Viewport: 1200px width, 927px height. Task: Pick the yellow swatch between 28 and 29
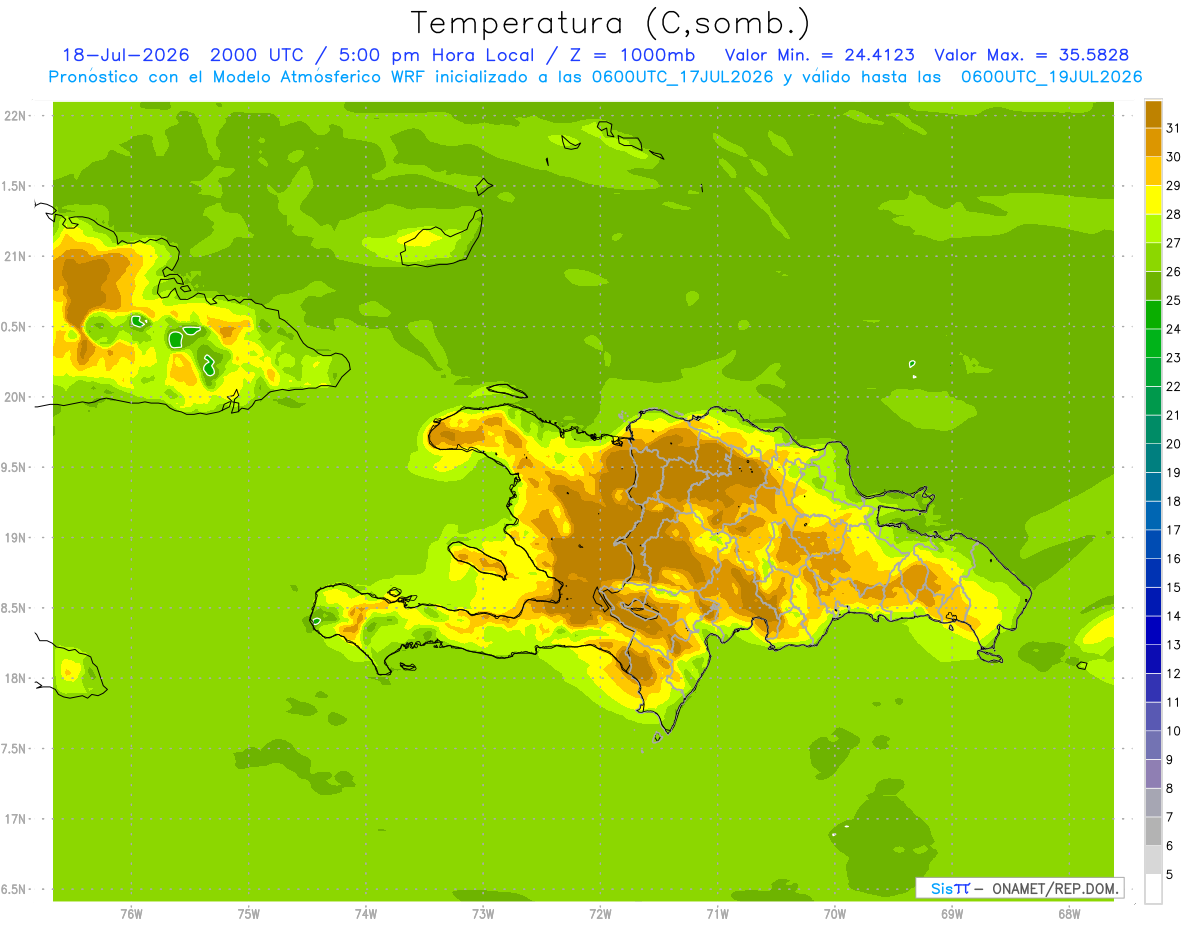click(x=1153, y=200)
